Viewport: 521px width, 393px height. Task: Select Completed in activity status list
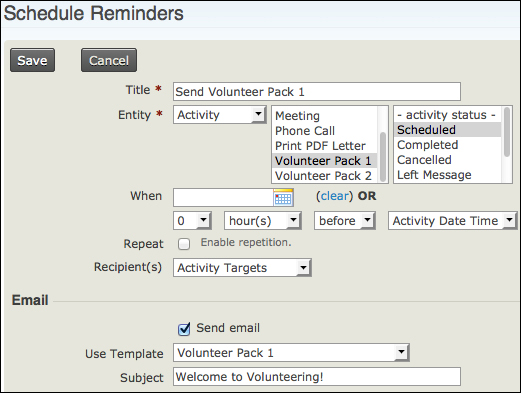click(x=428, y=145)
